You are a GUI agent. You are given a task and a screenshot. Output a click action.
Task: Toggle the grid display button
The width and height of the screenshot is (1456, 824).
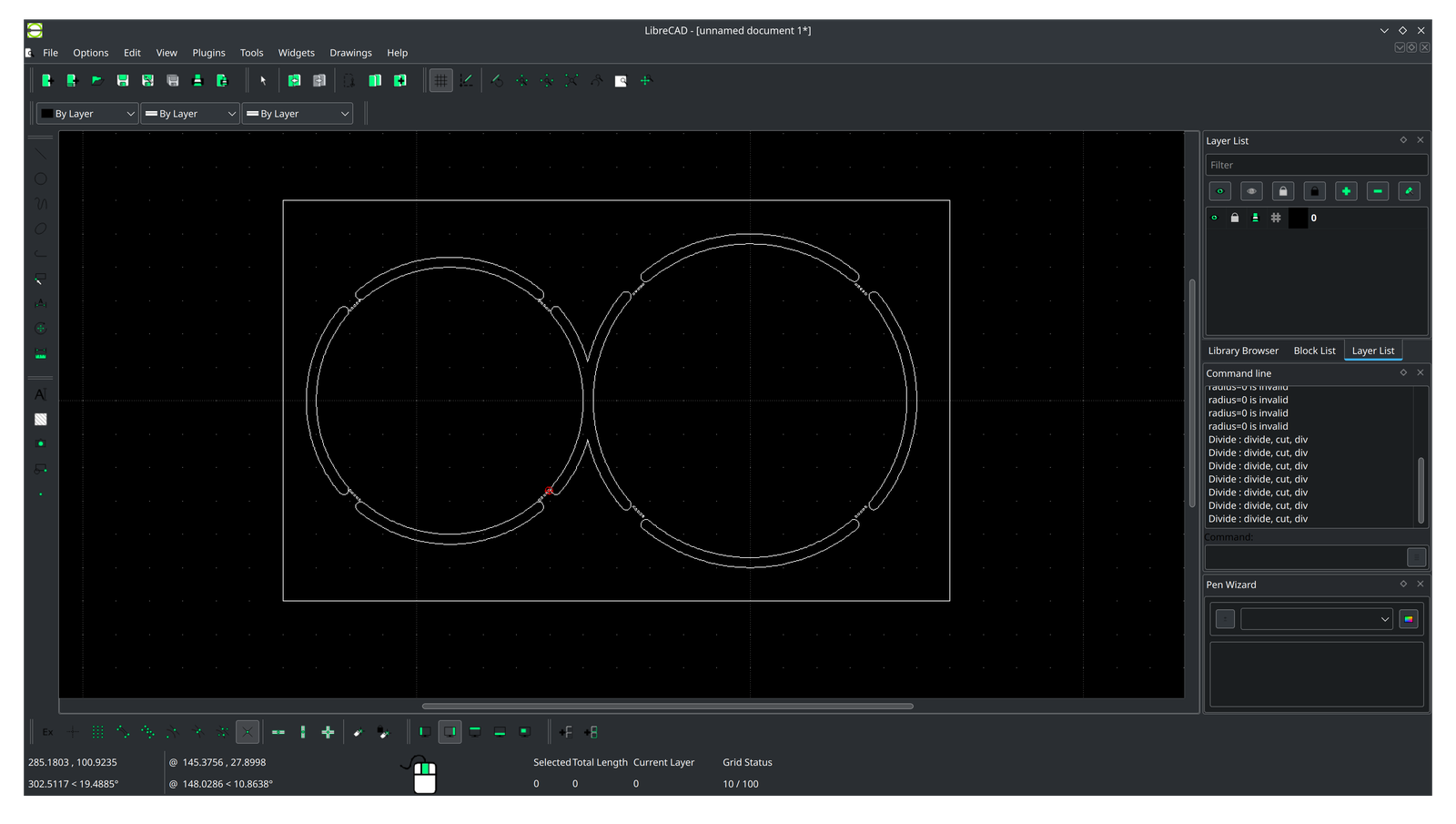pos(440,81)
